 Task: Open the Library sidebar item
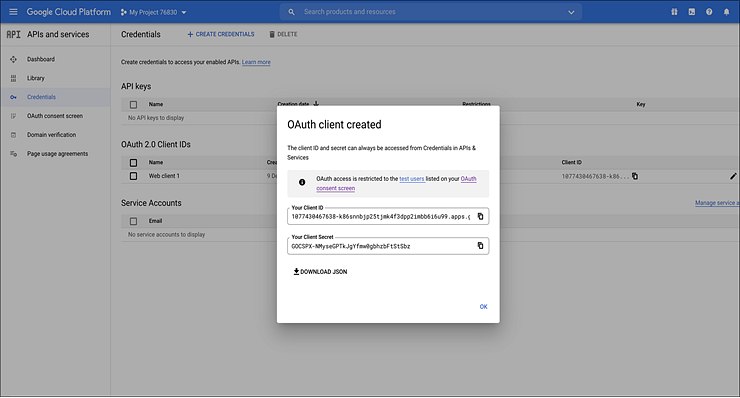pos(35,78)
